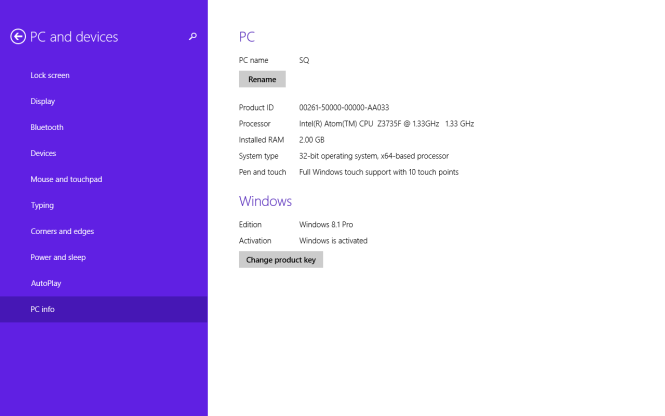Image resolution: width=665 pixels, height=416 pixels.
Task: Click the Windows 8.1 Pro edition
Action: pyautogui.click(x=326, y=224)
